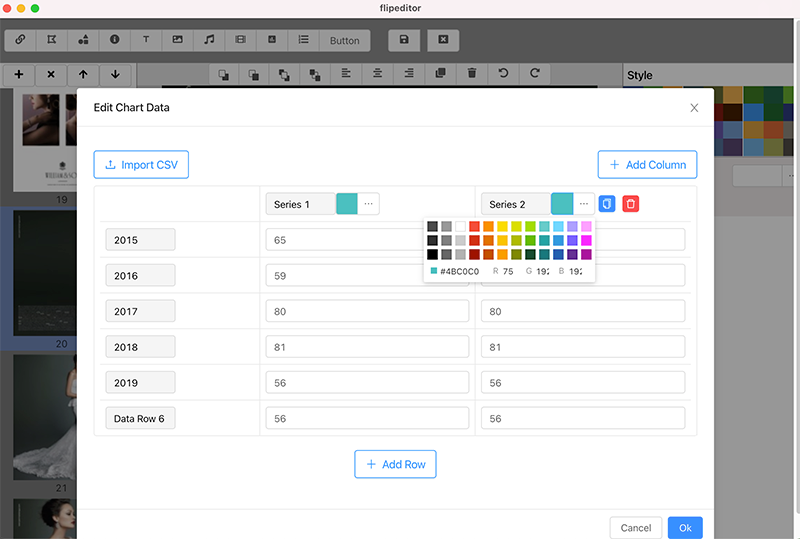Click Series 2 teal color swatch
The width and height of the screenshot is (800, 539).
point(562,204)
